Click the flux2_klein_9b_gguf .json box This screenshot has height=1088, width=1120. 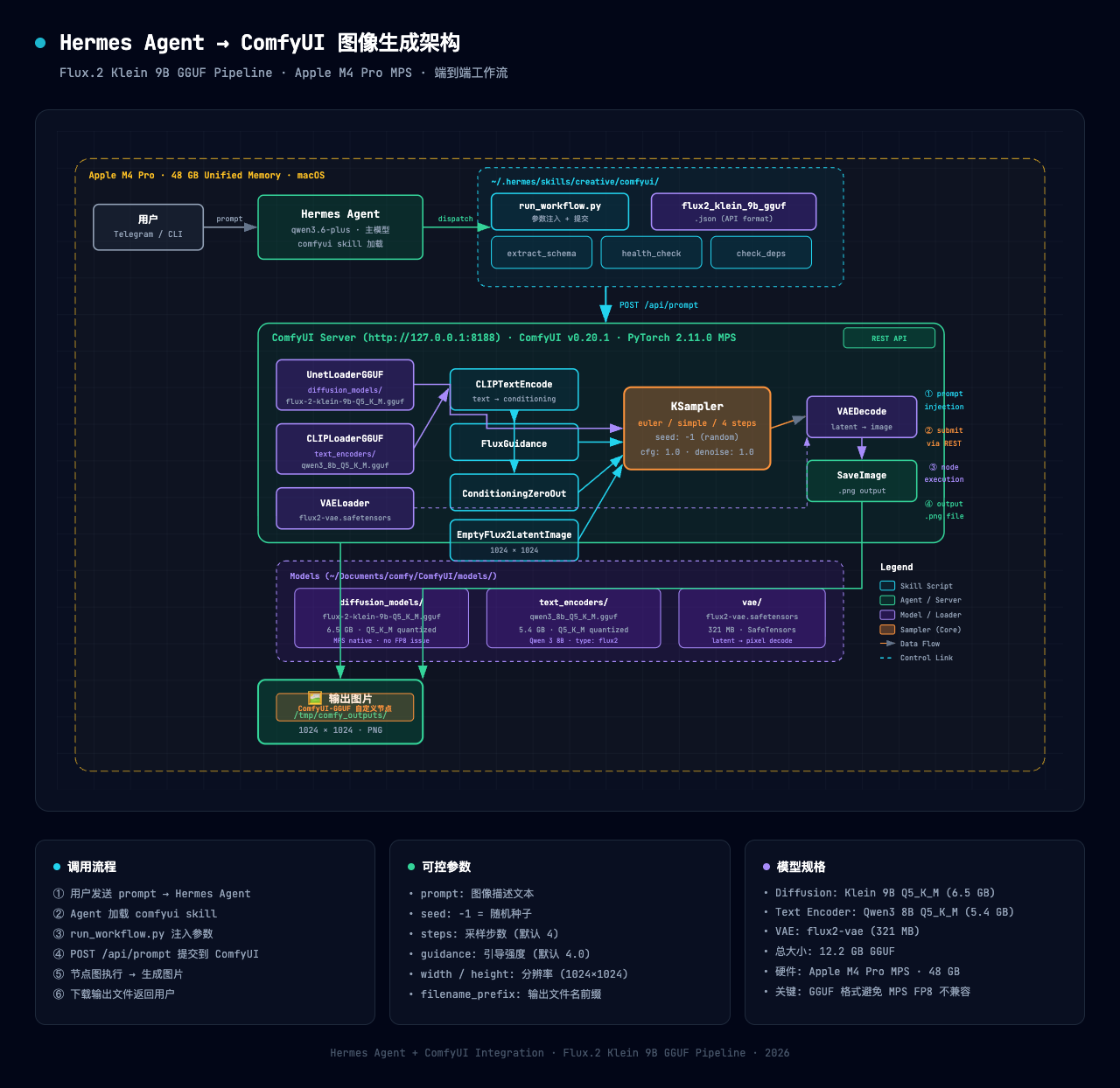pyautogui.click(x=734, y=212)
